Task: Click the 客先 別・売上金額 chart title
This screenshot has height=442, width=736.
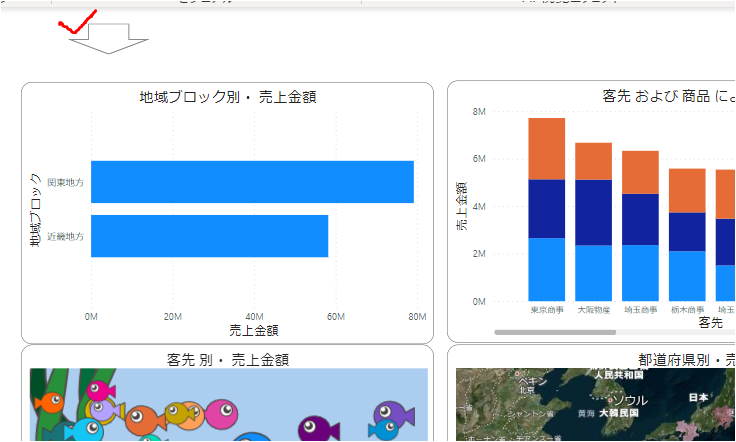Action: [229, 359]
